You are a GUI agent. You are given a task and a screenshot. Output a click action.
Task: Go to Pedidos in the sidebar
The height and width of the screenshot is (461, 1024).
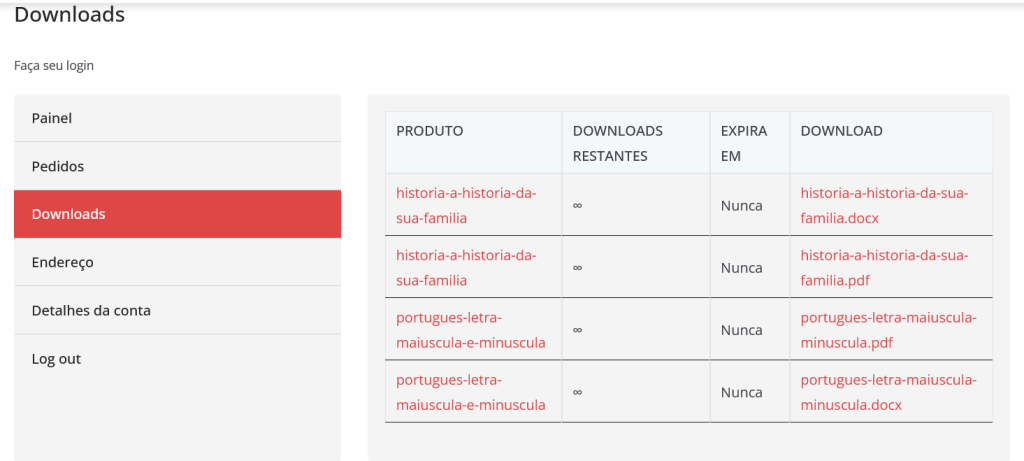click(58, 166)
